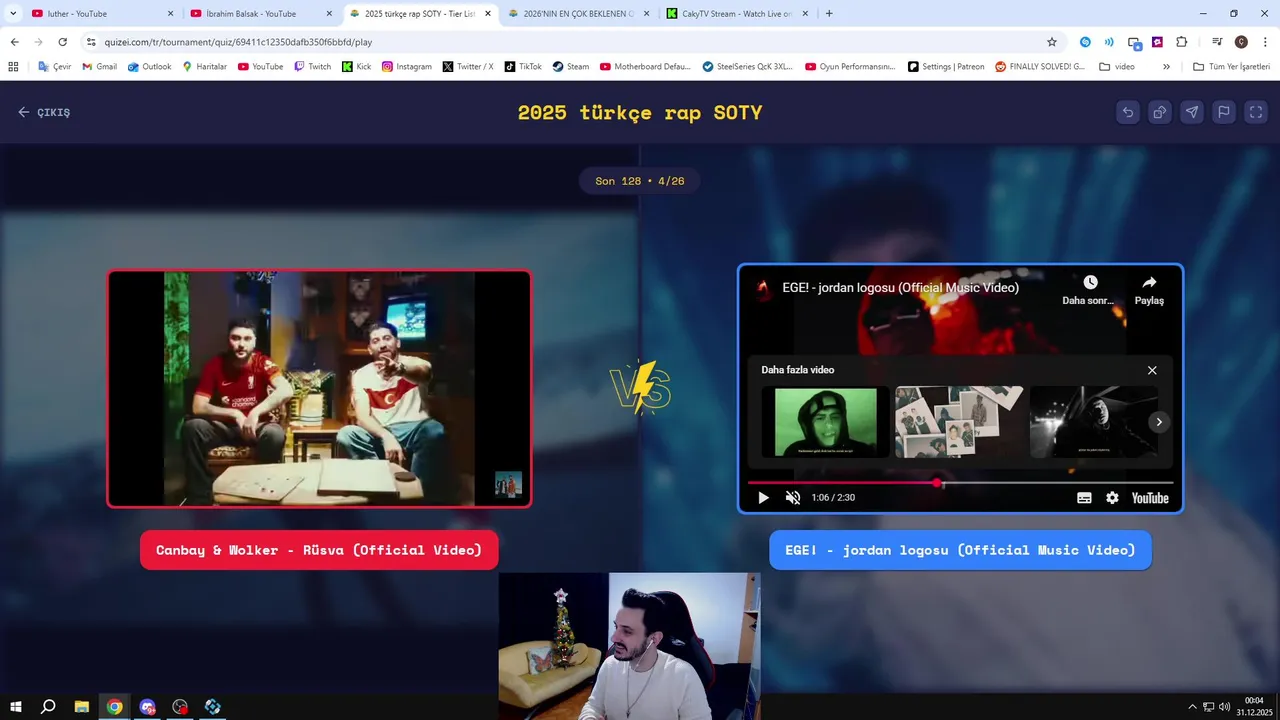Click the Canbay & Wolker video thumbnail
Screen dimensions: 1280x720
[319, 389]
